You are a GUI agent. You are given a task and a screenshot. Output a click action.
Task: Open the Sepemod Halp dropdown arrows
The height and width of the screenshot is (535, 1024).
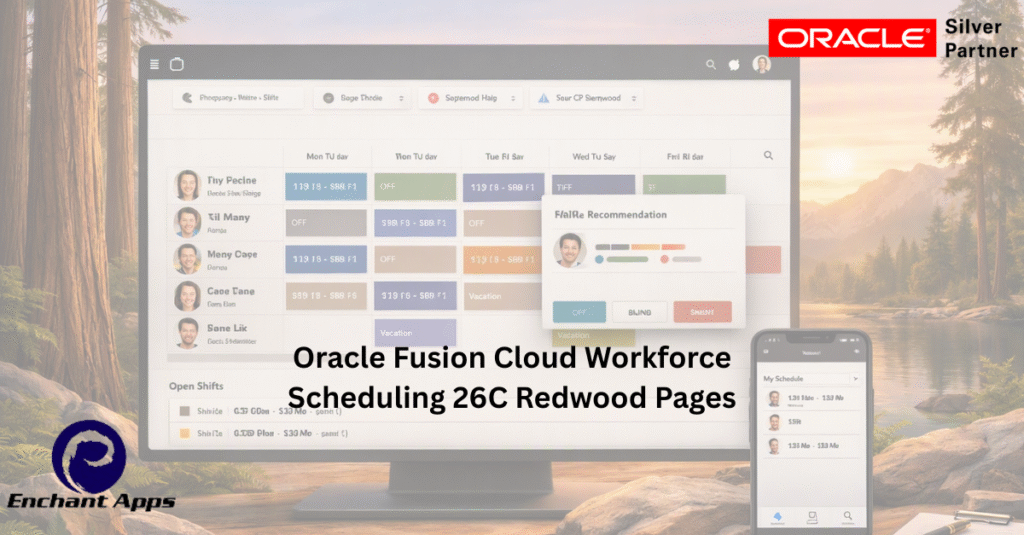(x=513, y=98)
